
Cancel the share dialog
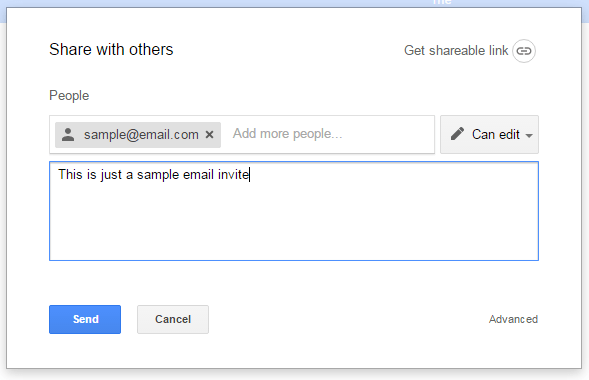coord(173,319)
